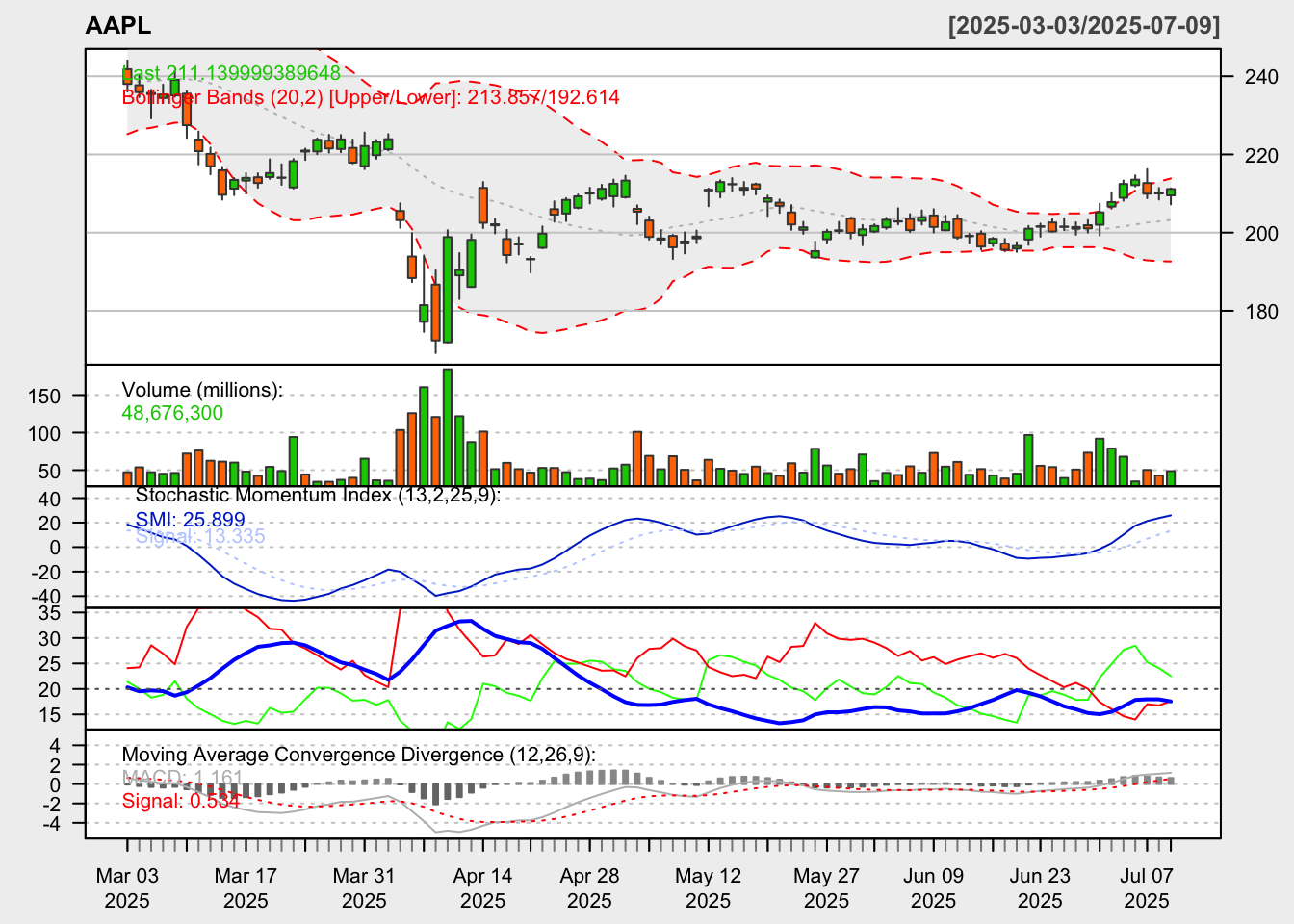The width and height of the screenshot is (1294, 924).
Task: Click the 240 price axis label
Action: (x=1261, y=77)
